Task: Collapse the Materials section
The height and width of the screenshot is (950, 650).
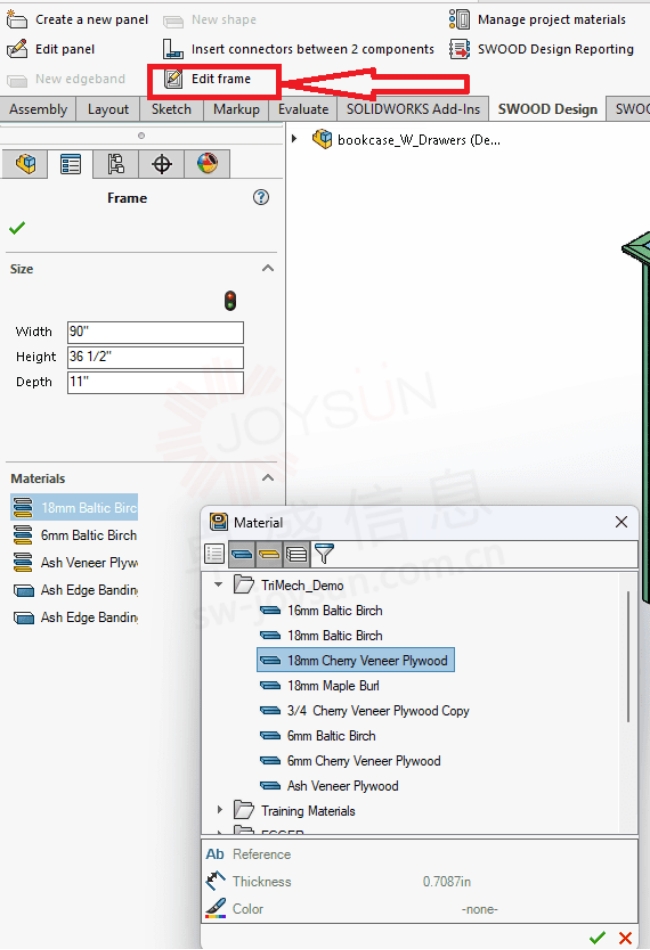Action: [x=268, y=478]
